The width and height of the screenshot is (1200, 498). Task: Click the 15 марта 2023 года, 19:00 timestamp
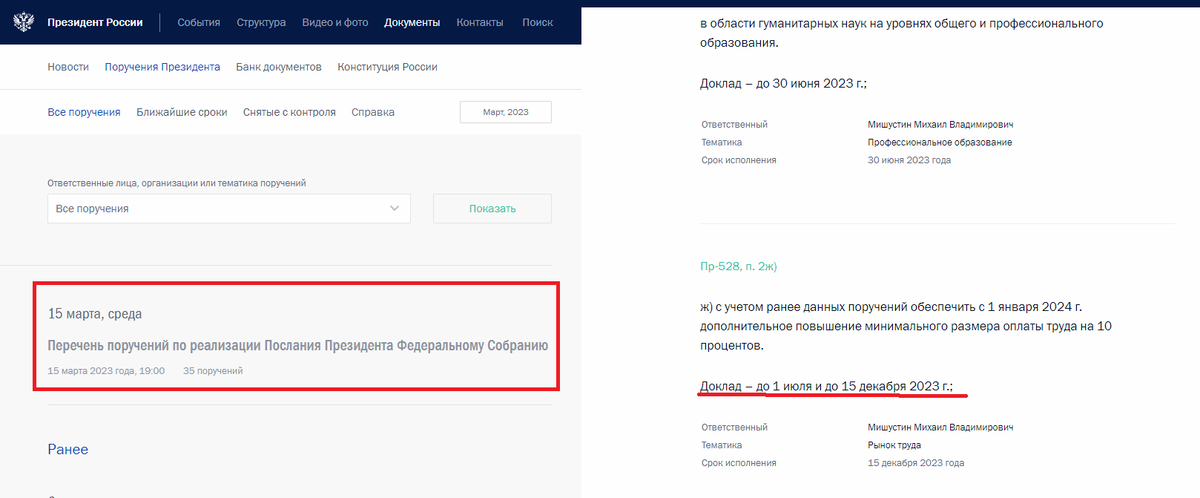tap(108, 371)
